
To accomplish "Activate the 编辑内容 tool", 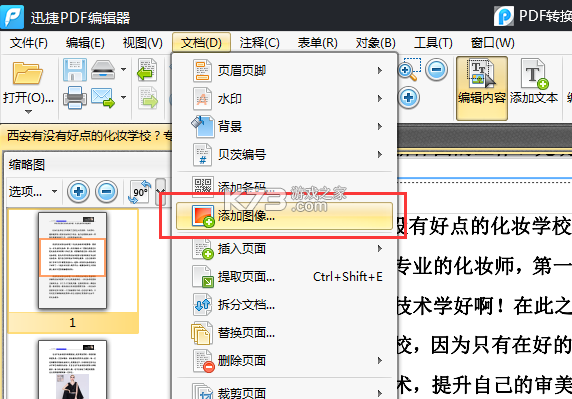I will (x=482, y=88).
